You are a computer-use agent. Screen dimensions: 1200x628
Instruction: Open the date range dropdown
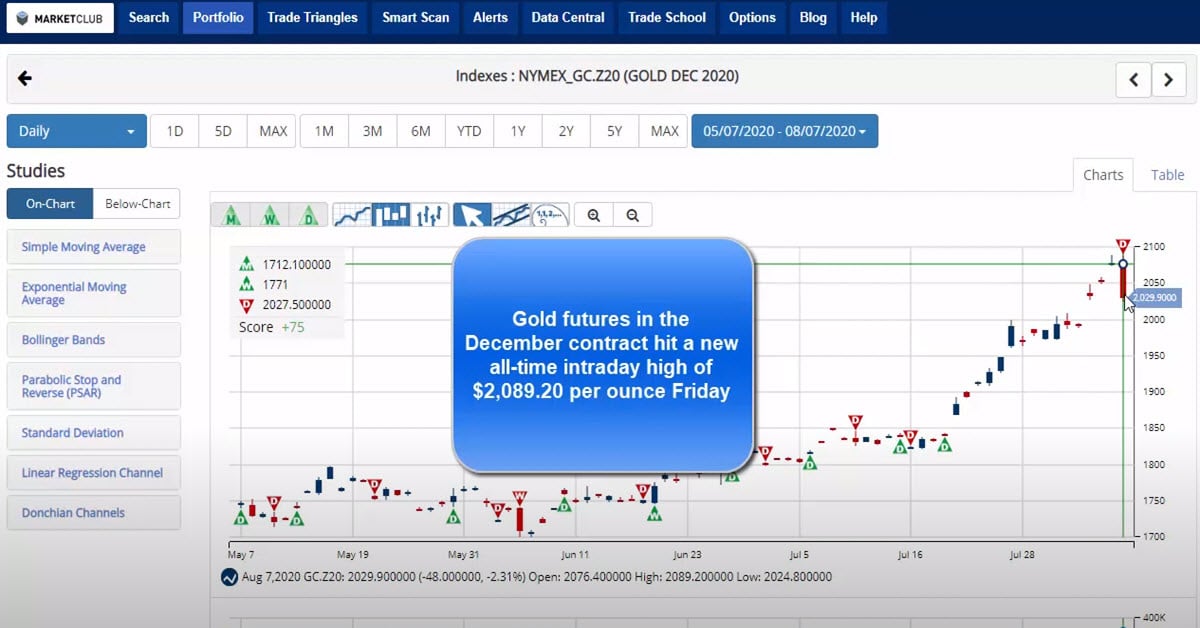coord(784,131)
